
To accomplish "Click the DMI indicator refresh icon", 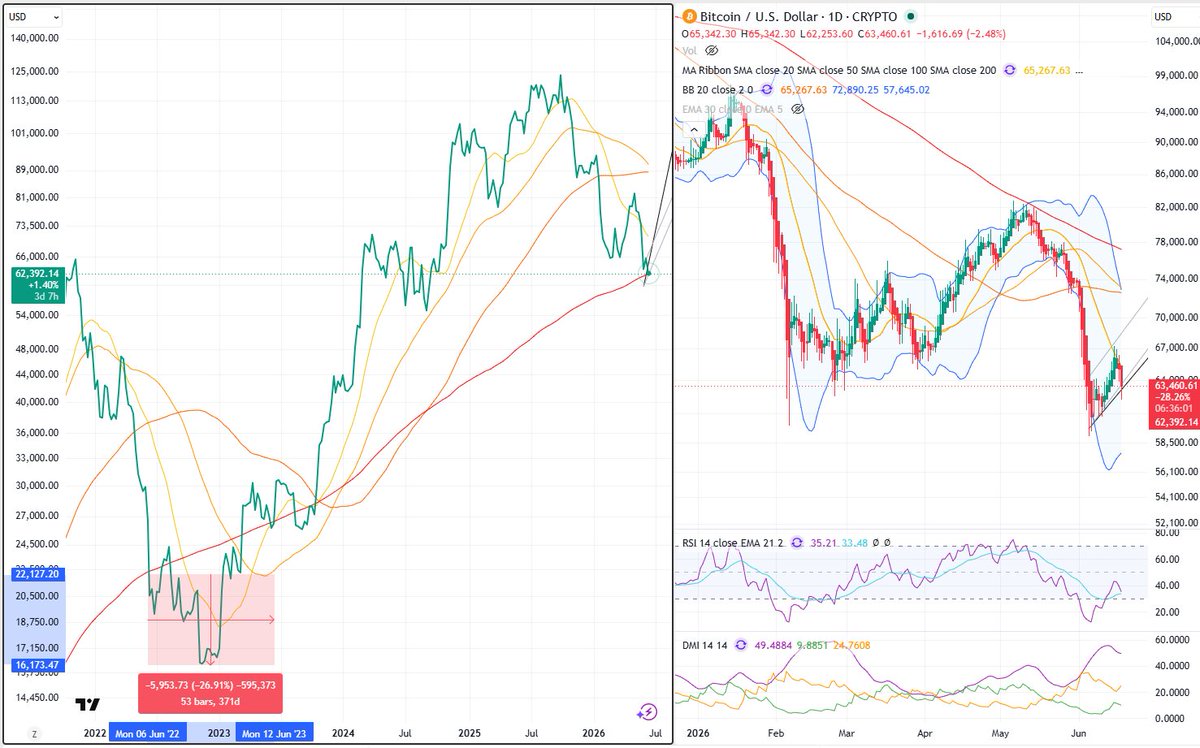I will [739, 646].
